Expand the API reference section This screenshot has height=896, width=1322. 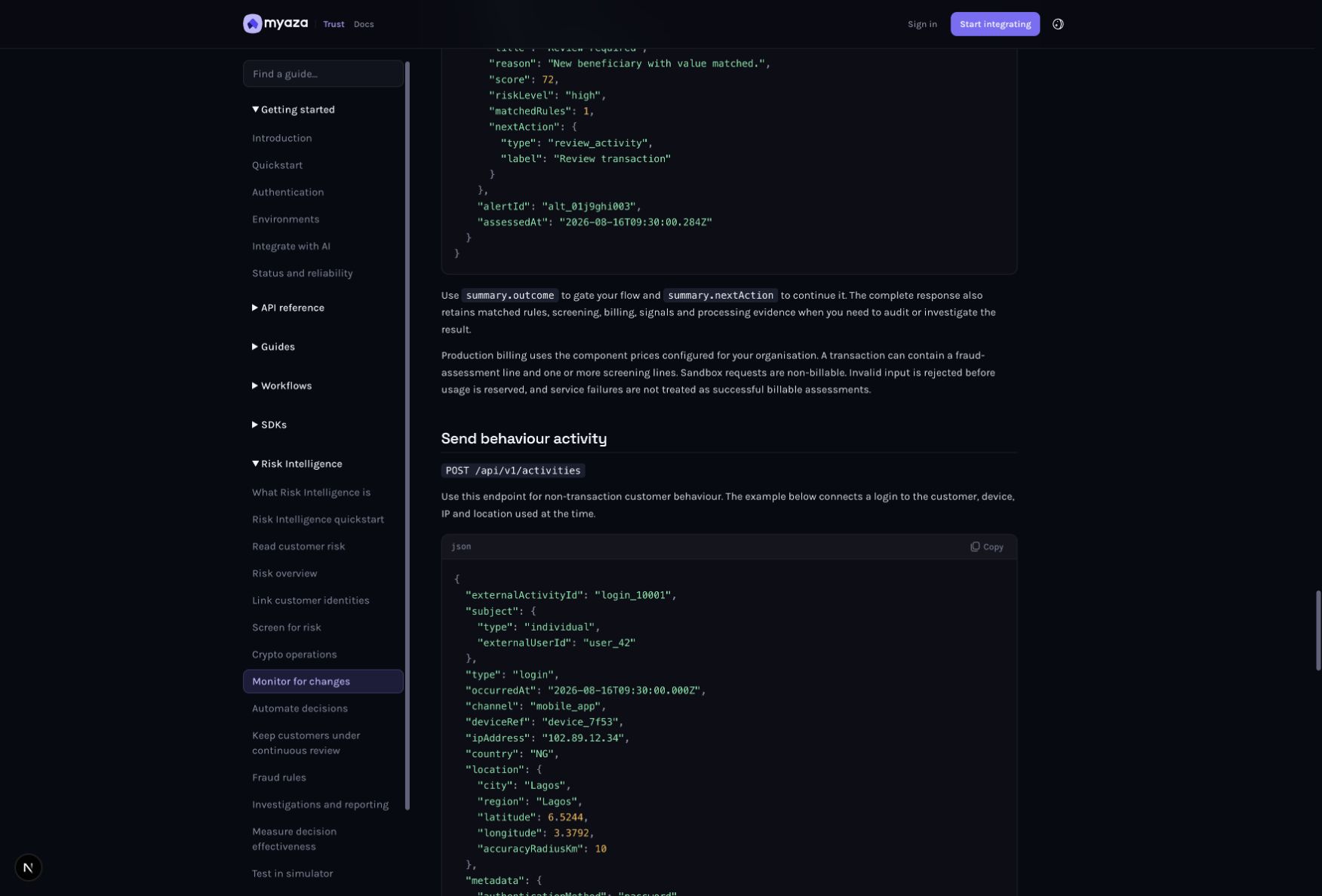288,308
